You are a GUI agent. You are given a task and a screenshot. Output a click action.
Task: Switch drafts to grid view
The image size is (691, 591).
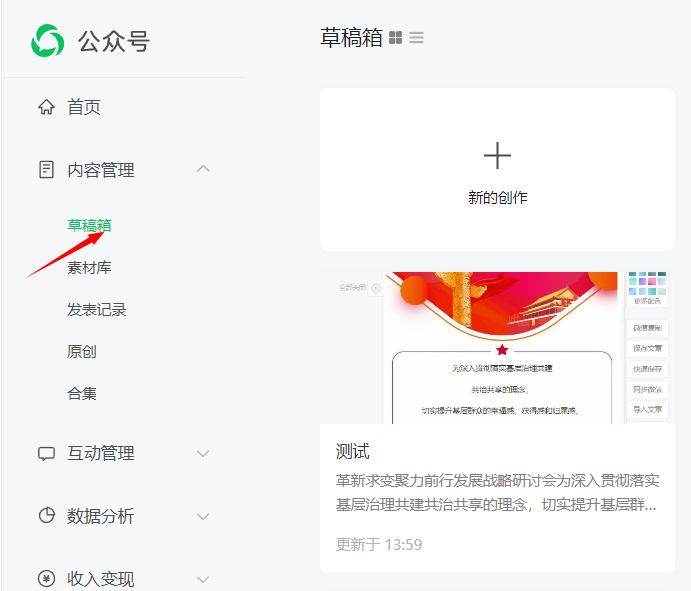396,38
